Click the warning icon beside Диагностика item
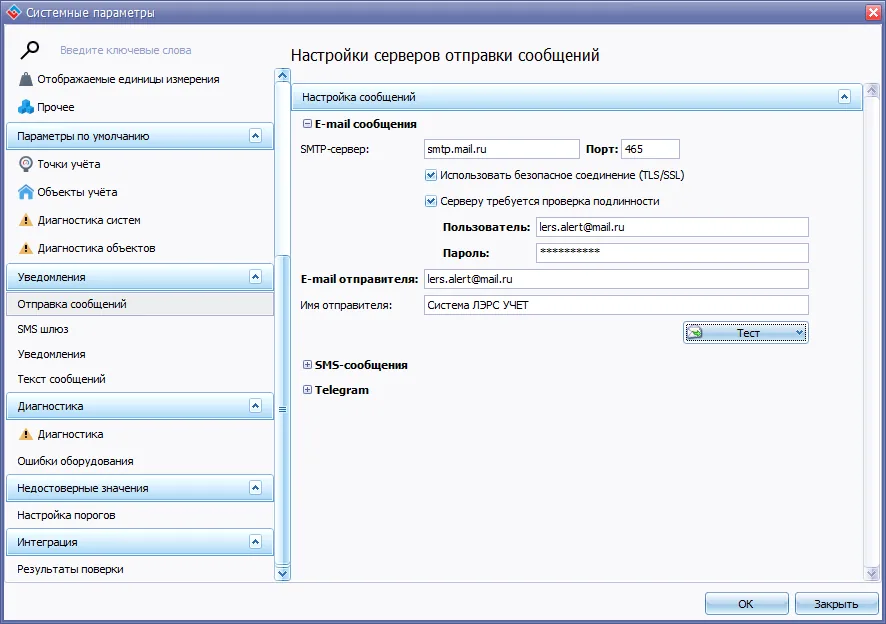886x624 pixels. [26, 435]
